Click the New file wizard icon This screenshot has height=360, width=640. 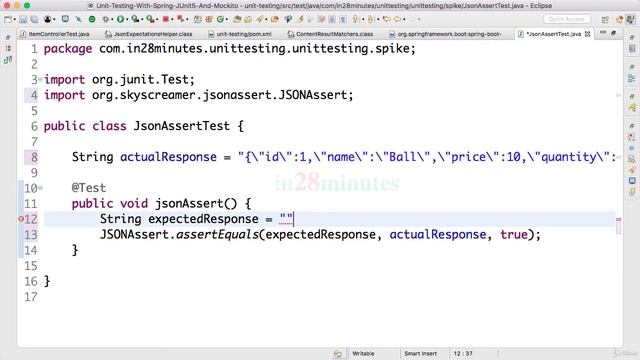8,19
